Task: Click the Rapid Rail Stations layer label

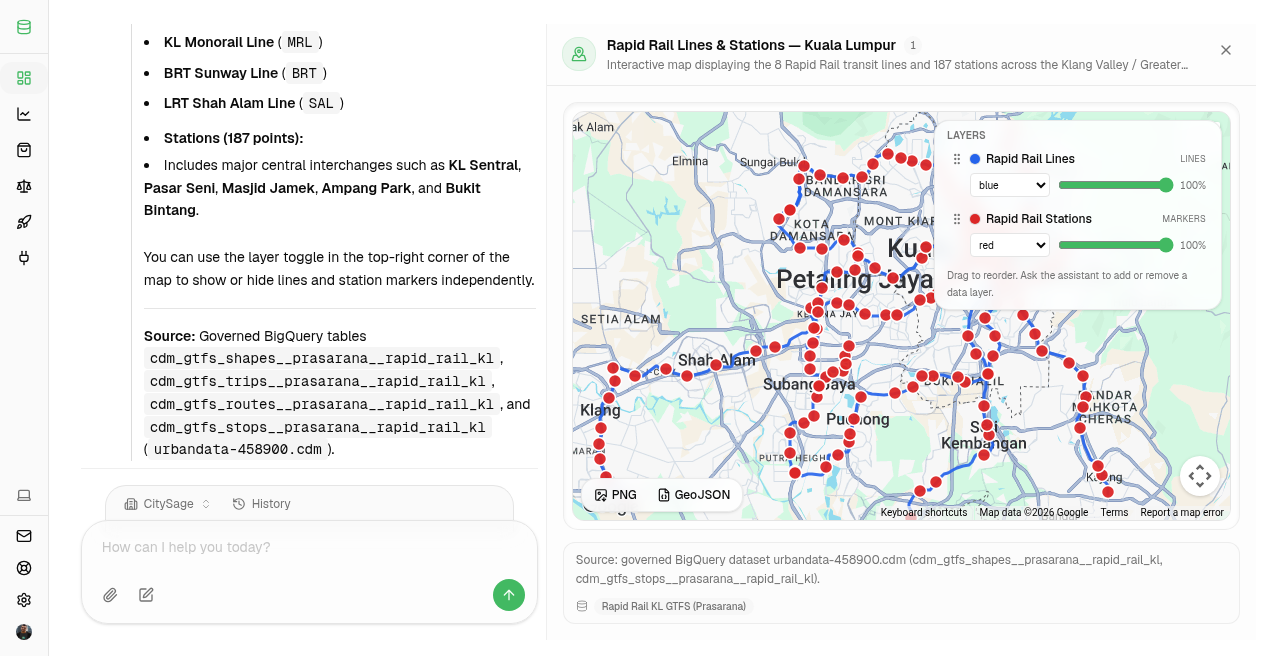Action: (1039, 219)
